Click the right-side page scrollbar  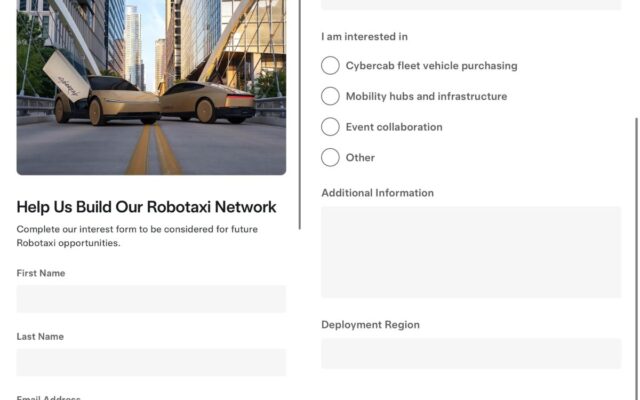pyautogui.click(x=636, y=257)
